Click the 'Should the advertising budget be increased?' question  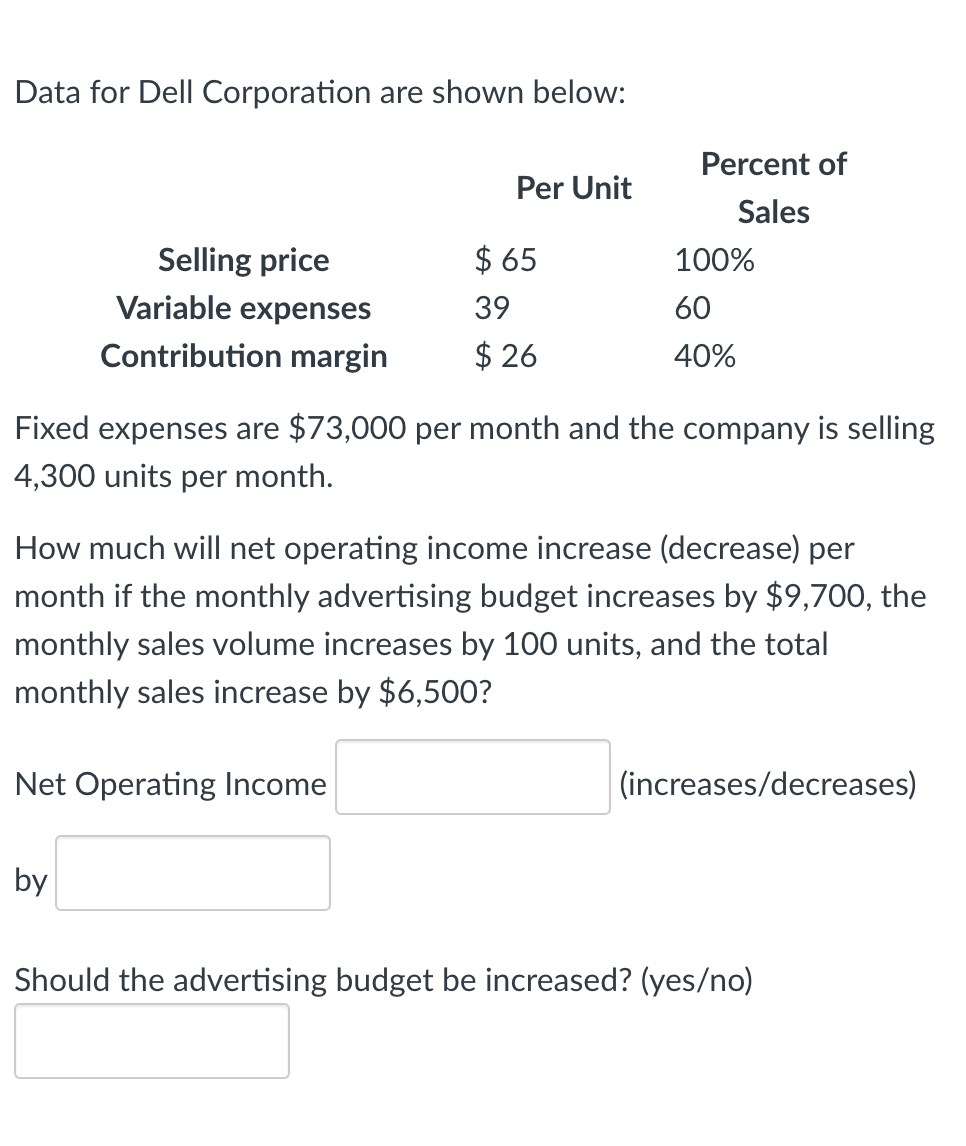[383, 981]
